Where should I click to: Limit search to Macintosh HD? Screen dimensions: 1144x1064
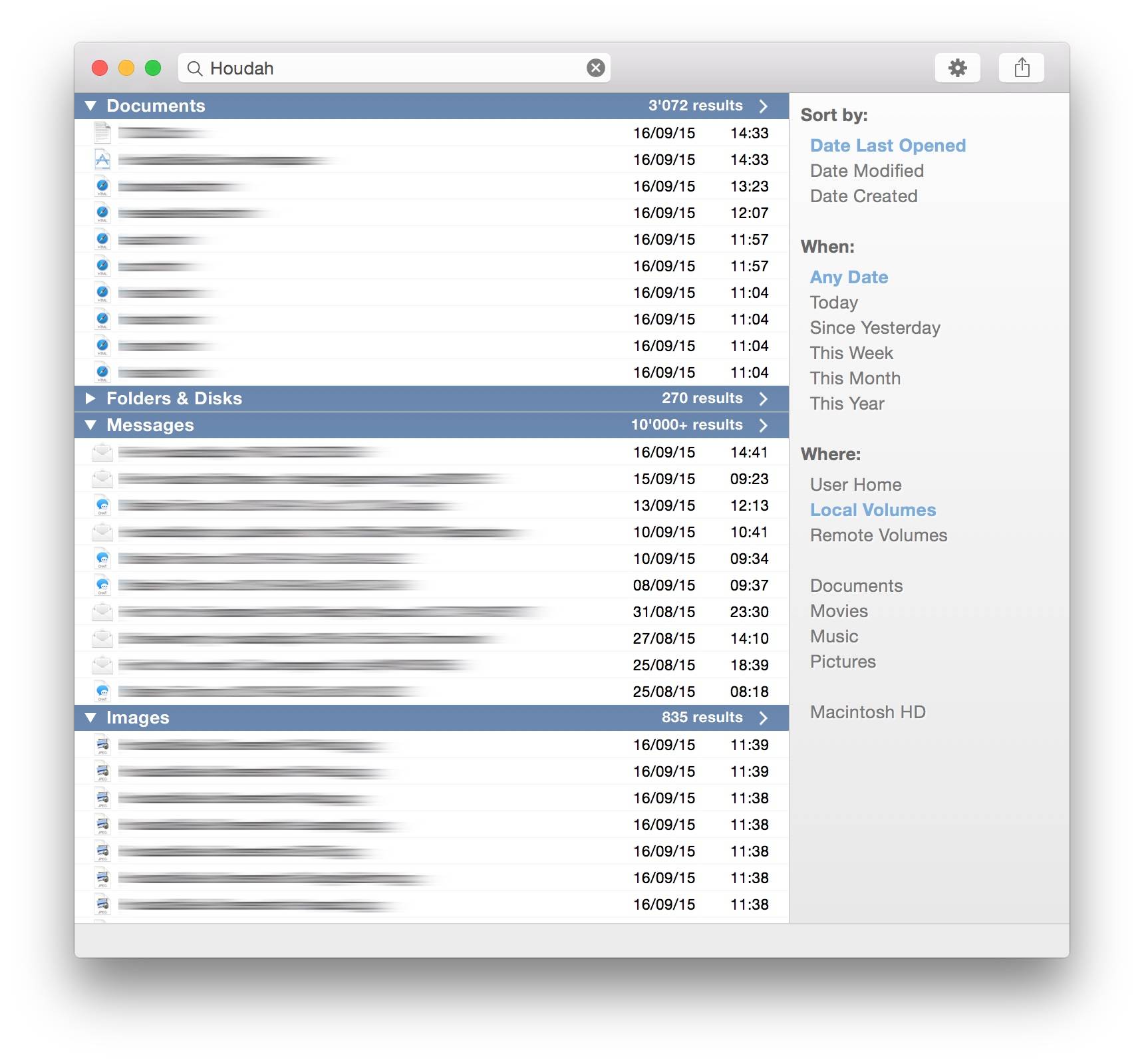coord(867,712)
